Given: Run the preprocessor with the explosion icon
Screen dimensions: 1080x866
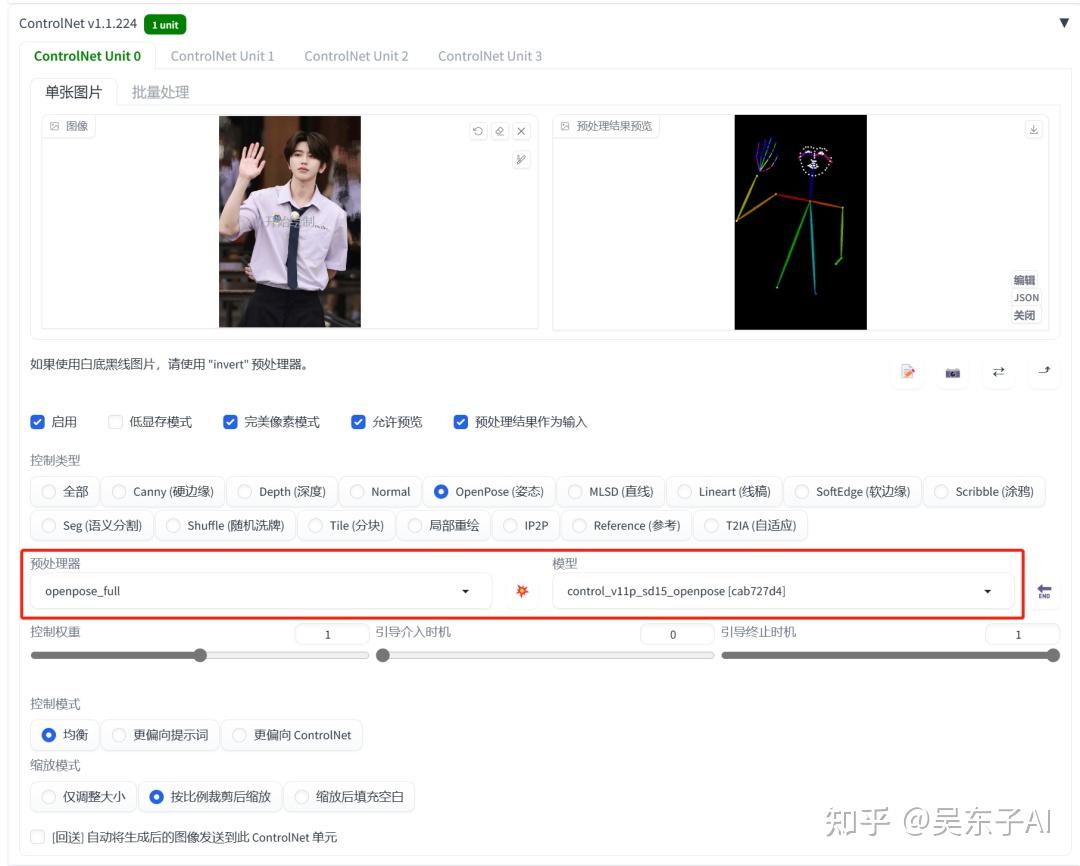Looking at the screenshot, I should [x=521, y=590].
